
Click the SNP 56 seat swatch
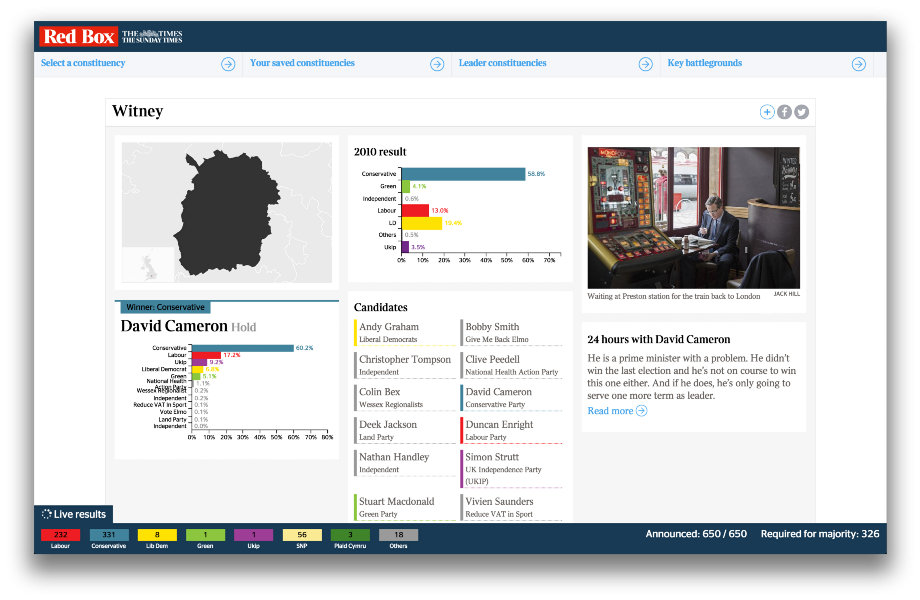[302, 535]
